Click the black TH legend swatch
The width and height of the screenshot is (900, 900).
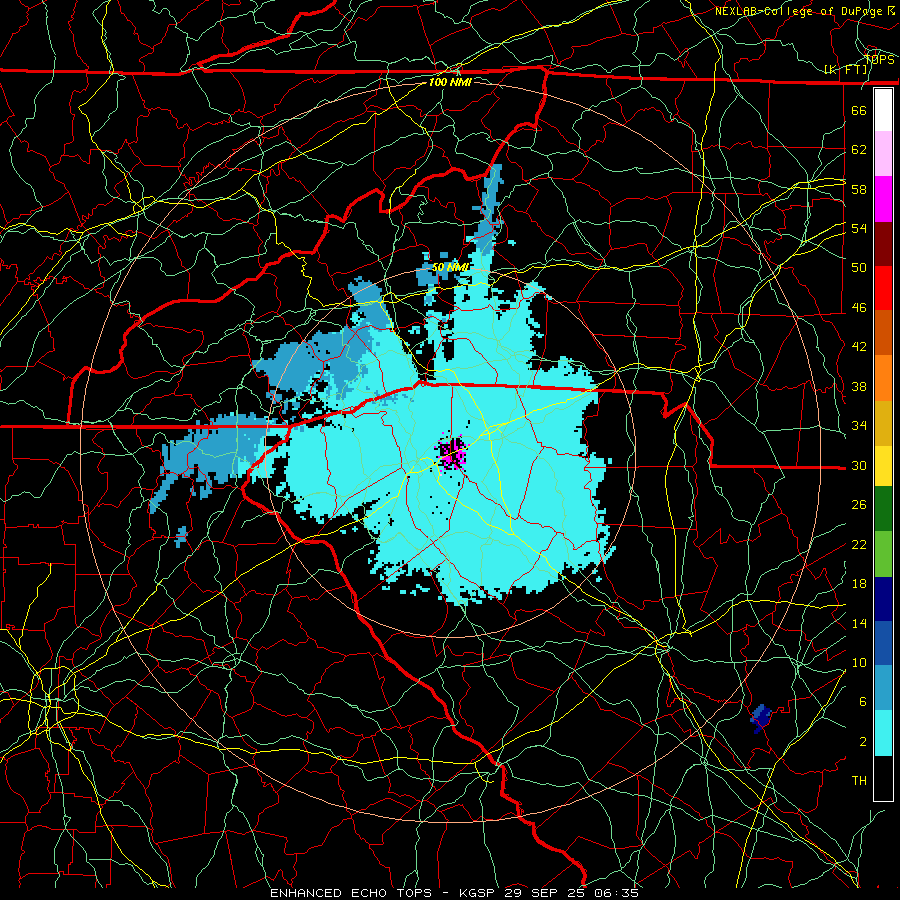883,778
